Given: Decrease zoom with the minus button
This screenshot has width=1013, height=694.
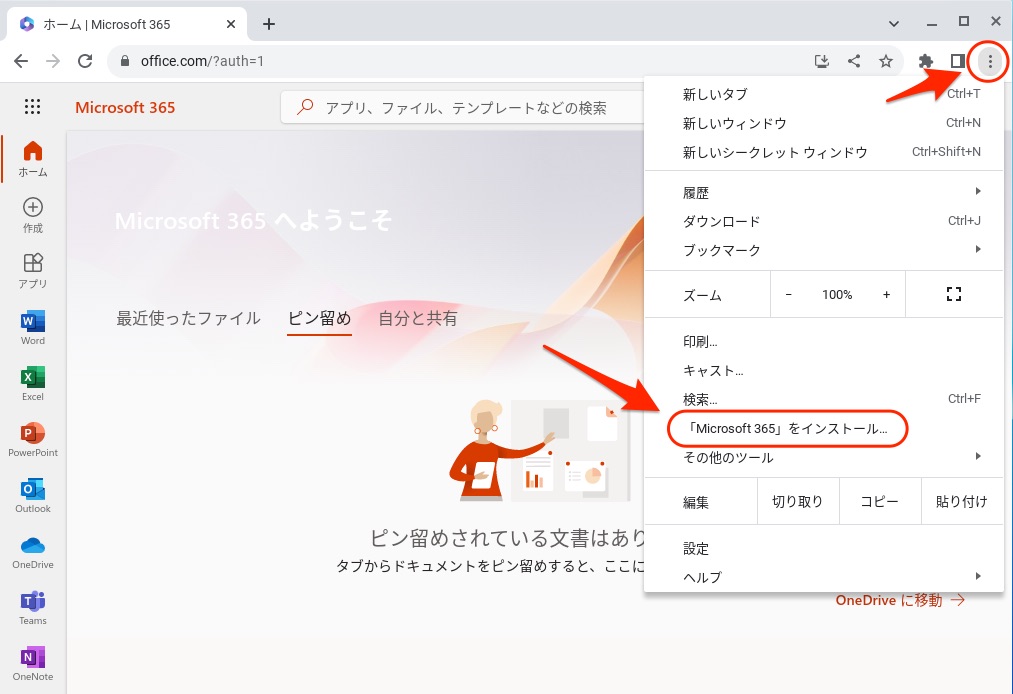Looking at the screenshot, I should [x=788, y=295].
